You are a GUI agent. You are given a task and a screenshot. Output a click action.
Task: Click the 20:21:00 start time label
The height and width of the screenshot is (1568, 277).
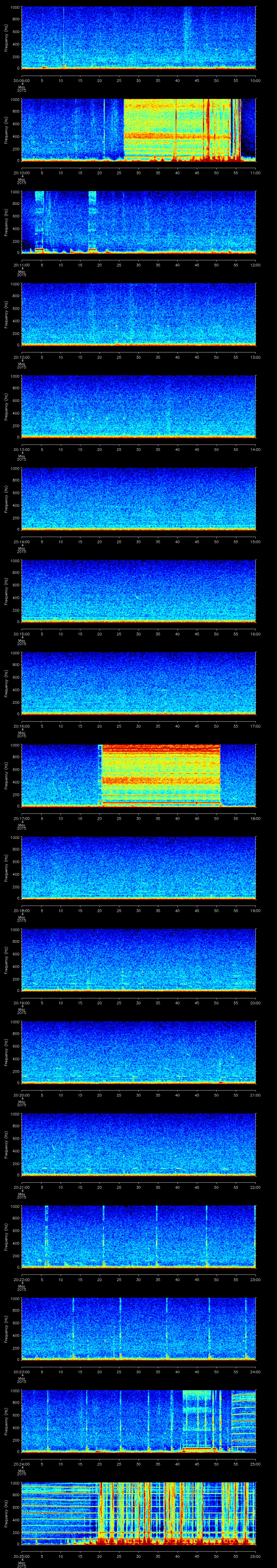pyautogui.click(x=21, y=1187)
